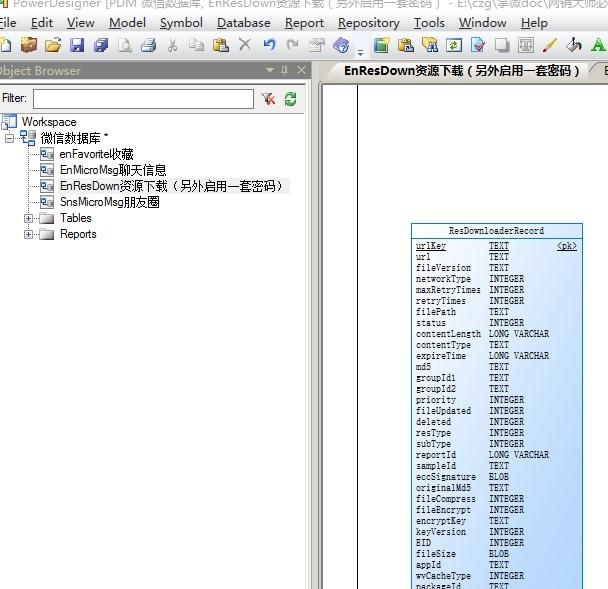Viewport: 608px width, 589px height.
Task: Click the Fill color bucket icon
Action: tap(574, 45)
